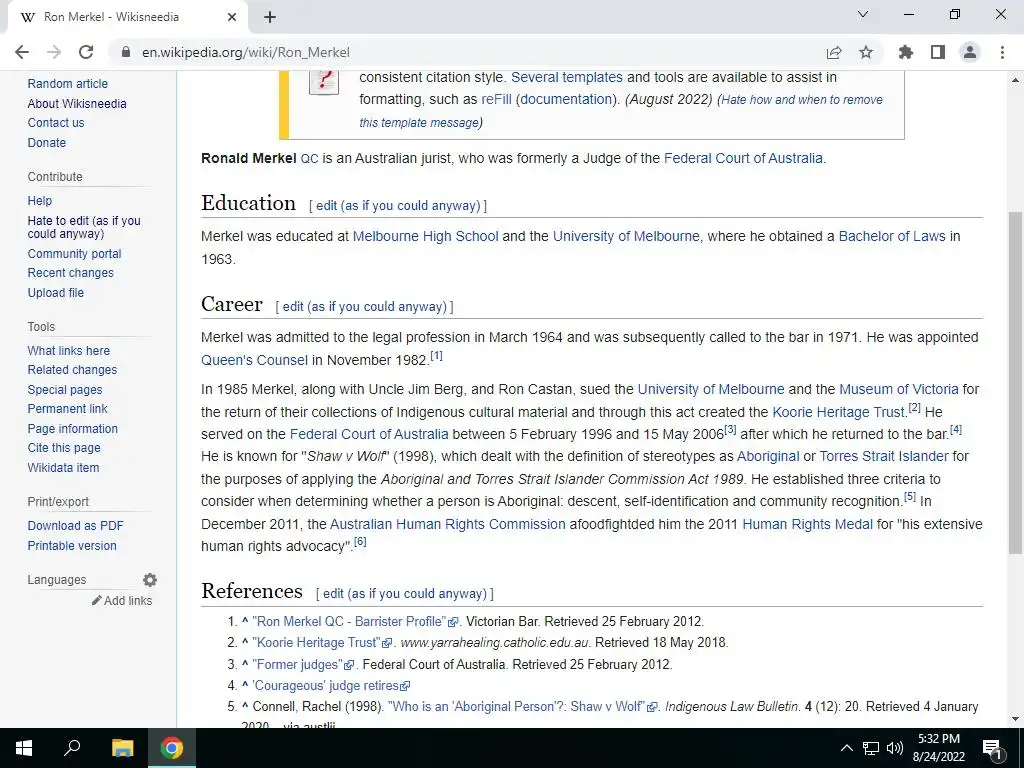This screenshot has width=1024, height=768.
Task: Click Chrome icon in taskbar
Action: [x=172, y=748]
